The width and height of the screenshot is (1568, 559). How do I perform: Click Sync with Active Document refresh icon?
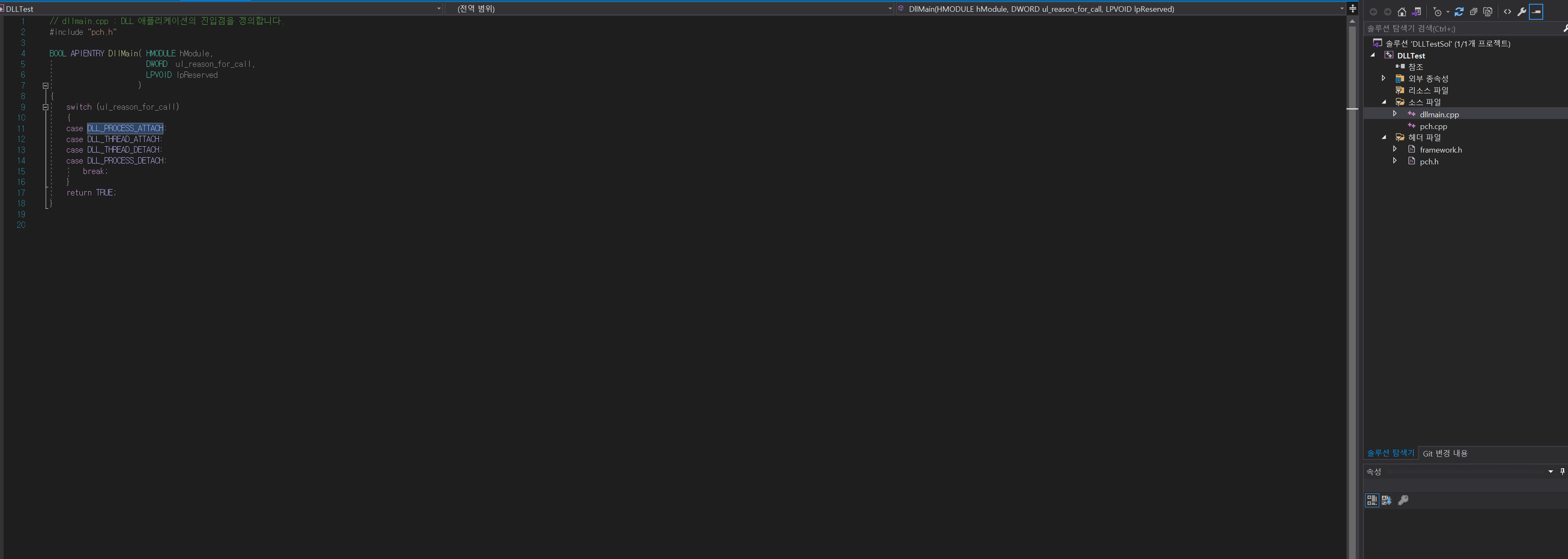[1459, 12]
